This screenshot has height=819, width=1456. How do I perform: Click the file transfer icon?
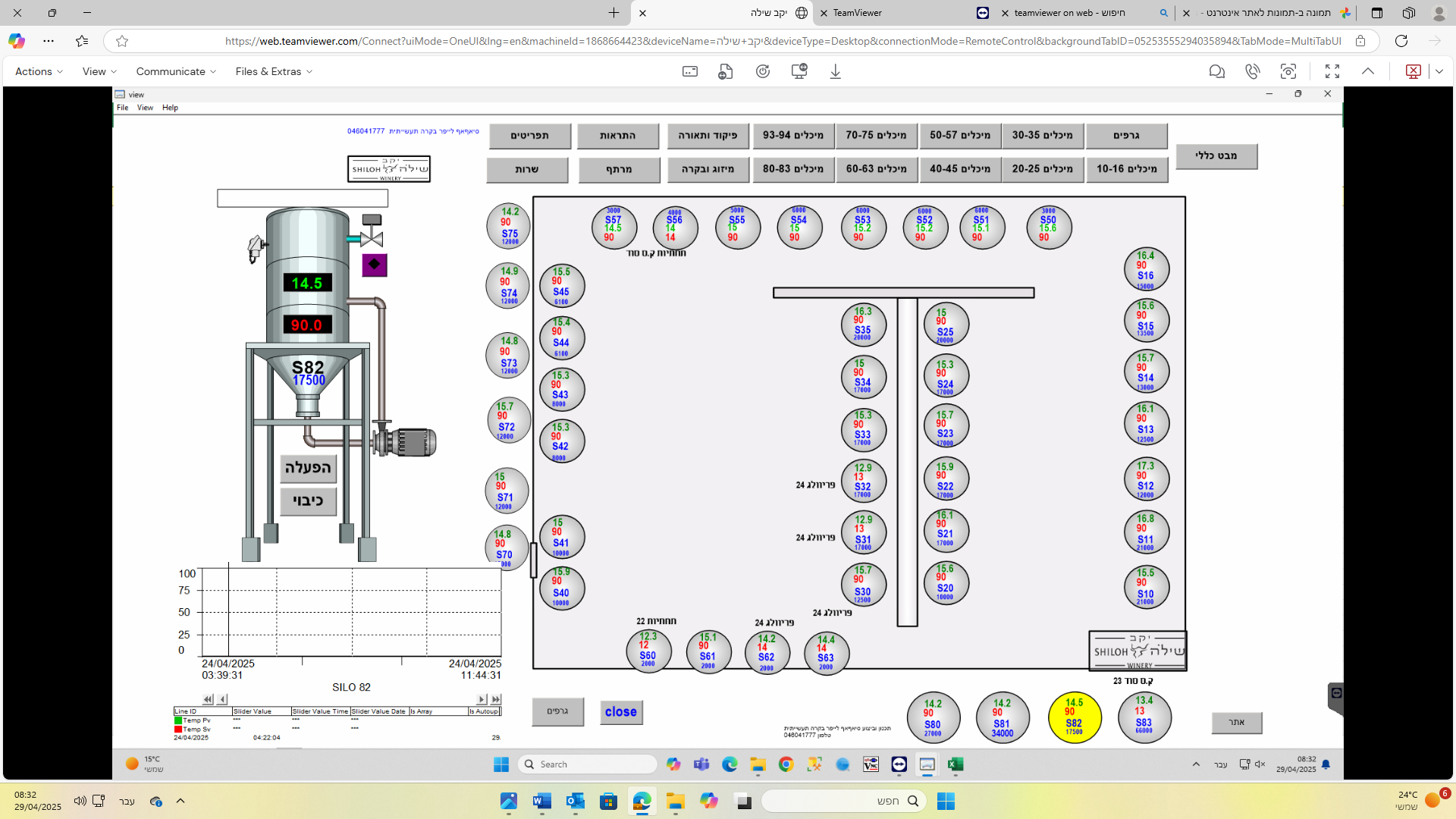click(725, 71)
